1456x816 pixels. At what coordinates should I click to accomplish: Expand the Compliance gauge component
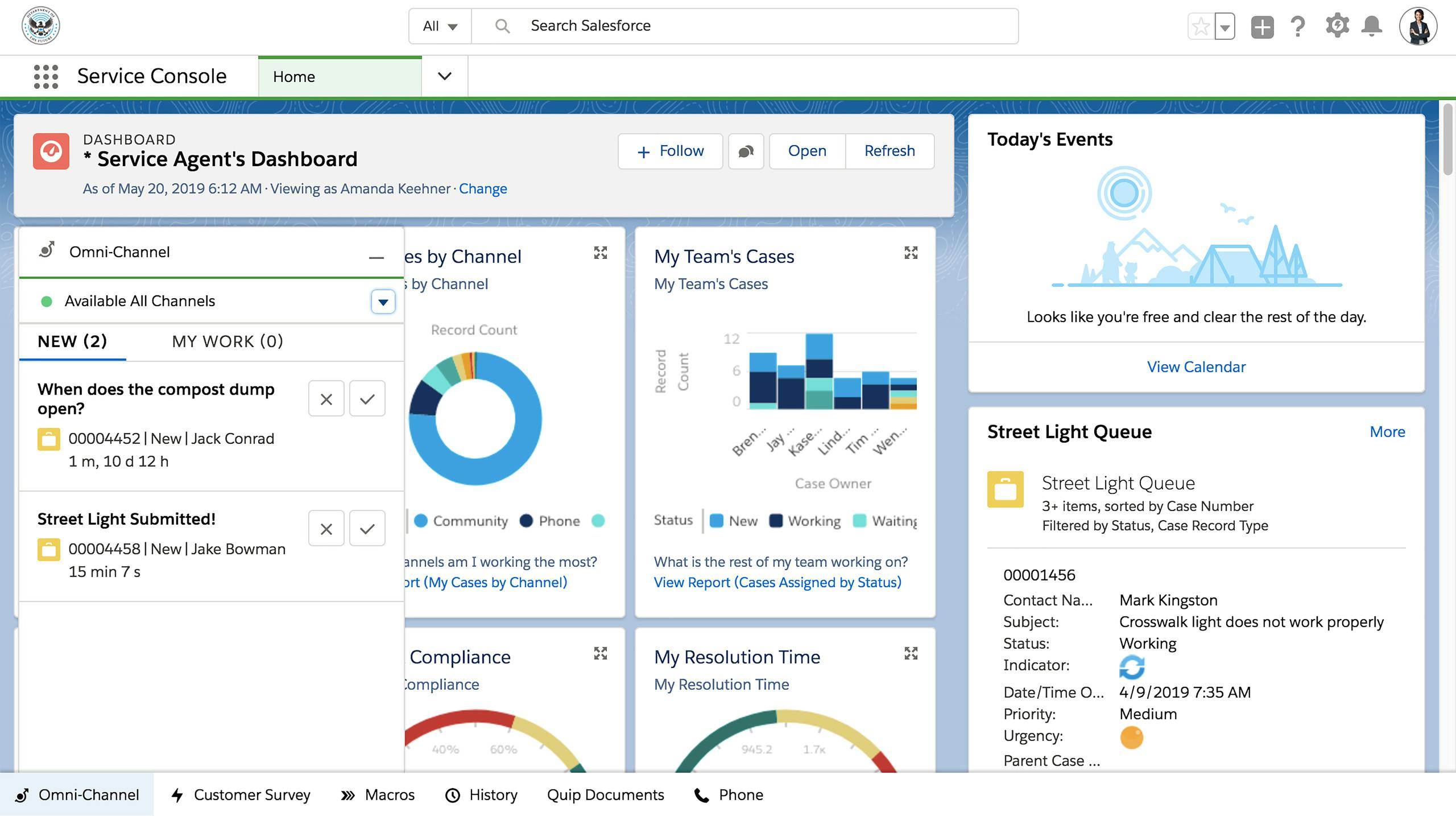tap(601, 653)
